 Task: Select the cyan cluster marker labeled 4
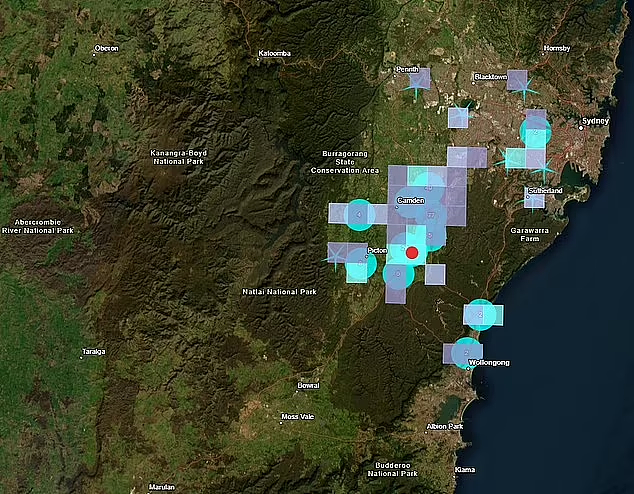pos(359,215)
